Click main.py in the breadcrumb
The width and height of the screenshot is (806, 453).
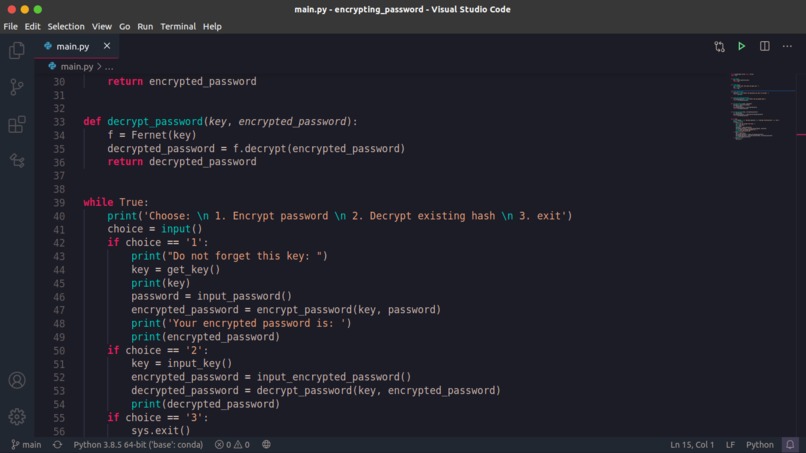point(77,67)
